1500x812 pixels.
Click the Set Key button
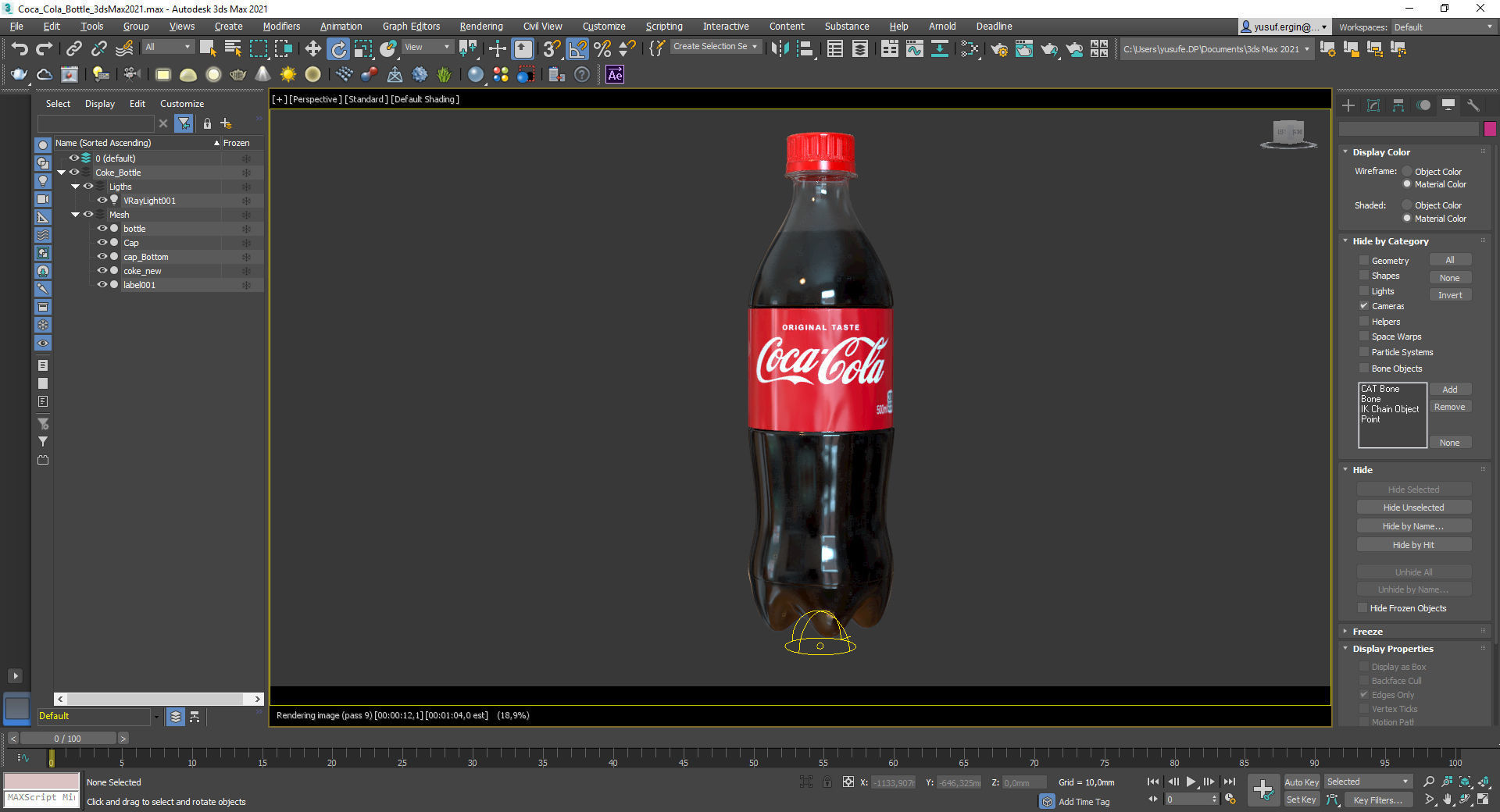(1302, 800)
